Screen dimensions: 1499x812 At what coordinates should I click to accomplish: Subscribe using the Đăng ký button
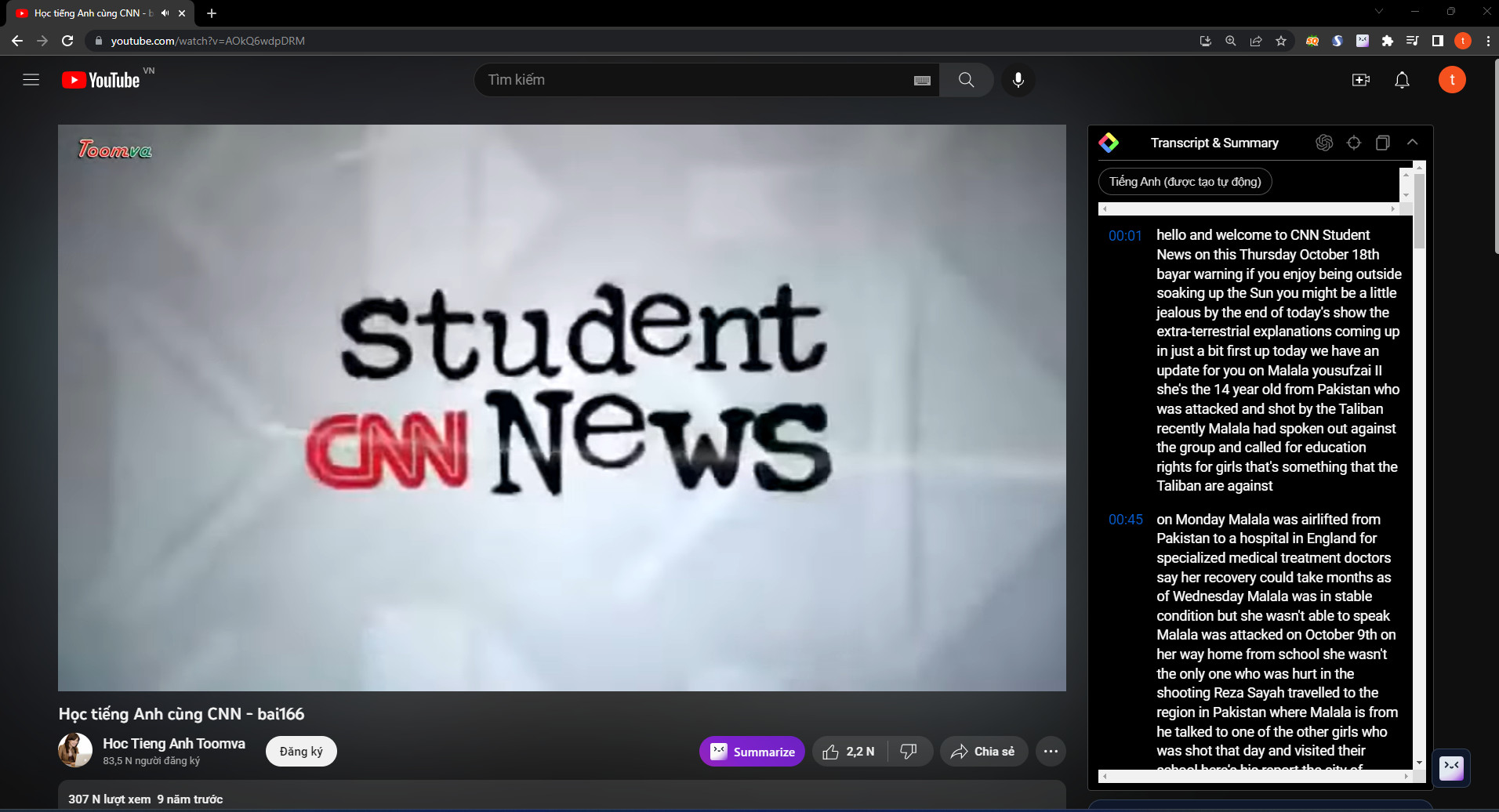(x=301, y=752)
